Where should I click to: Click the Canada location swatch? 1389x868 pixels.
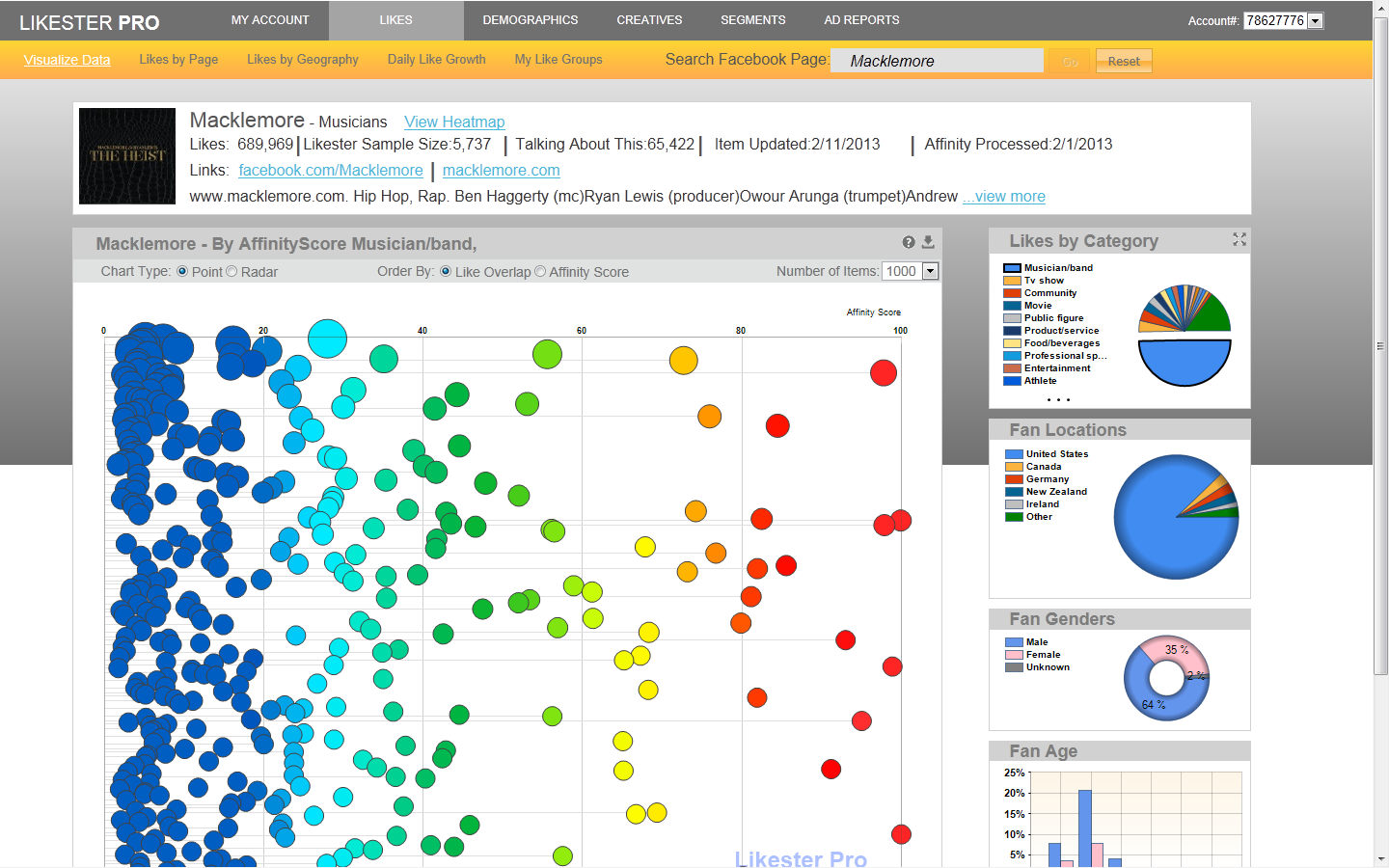point(1014,467)
